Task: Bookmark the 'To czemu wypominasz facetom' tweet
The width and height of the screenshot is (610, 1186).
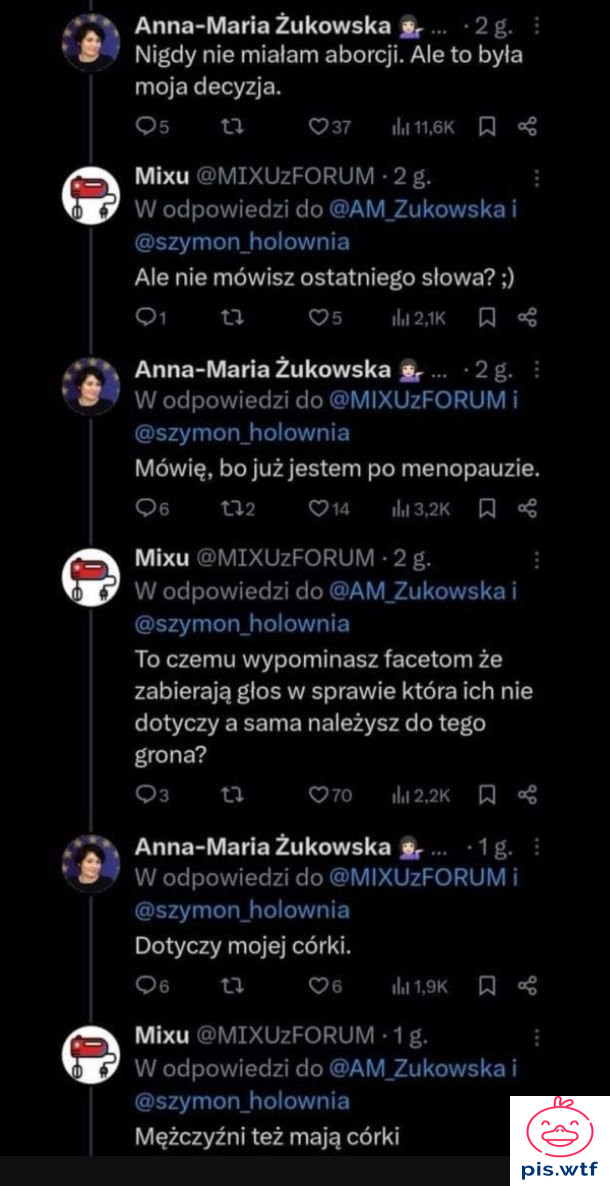Action: point(487,795)
